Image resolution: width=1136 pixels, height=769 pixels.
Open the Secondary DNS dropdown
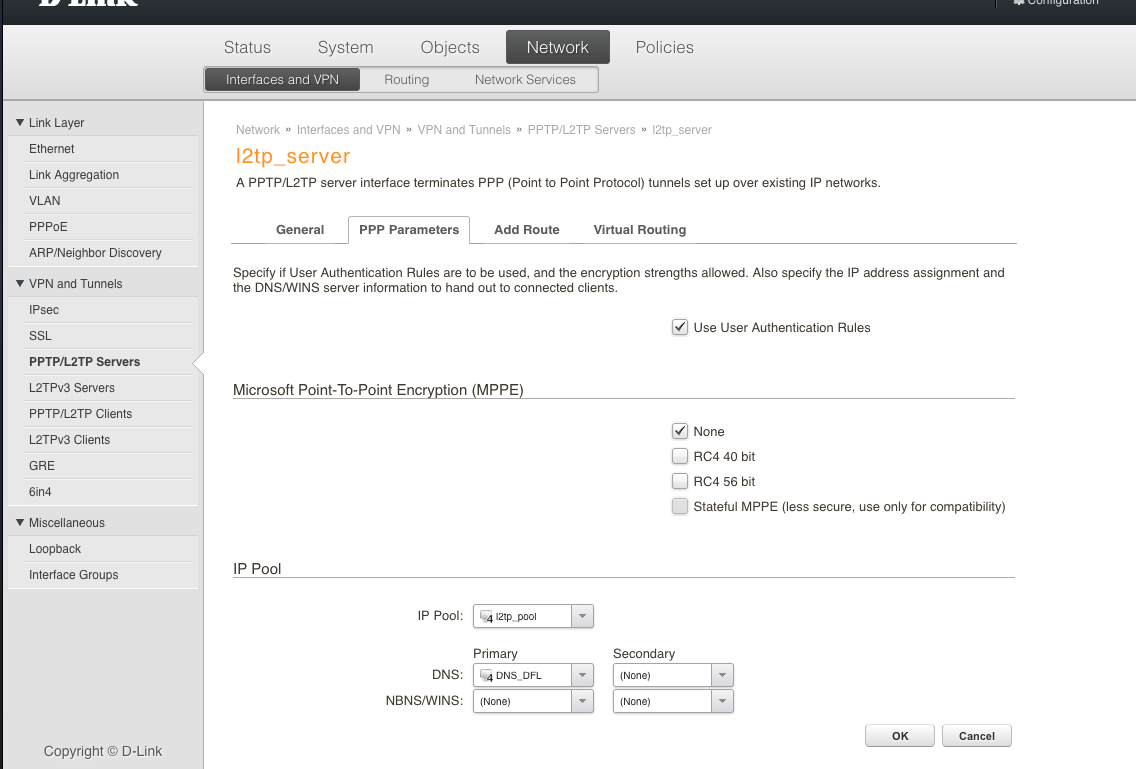(722, 676)
